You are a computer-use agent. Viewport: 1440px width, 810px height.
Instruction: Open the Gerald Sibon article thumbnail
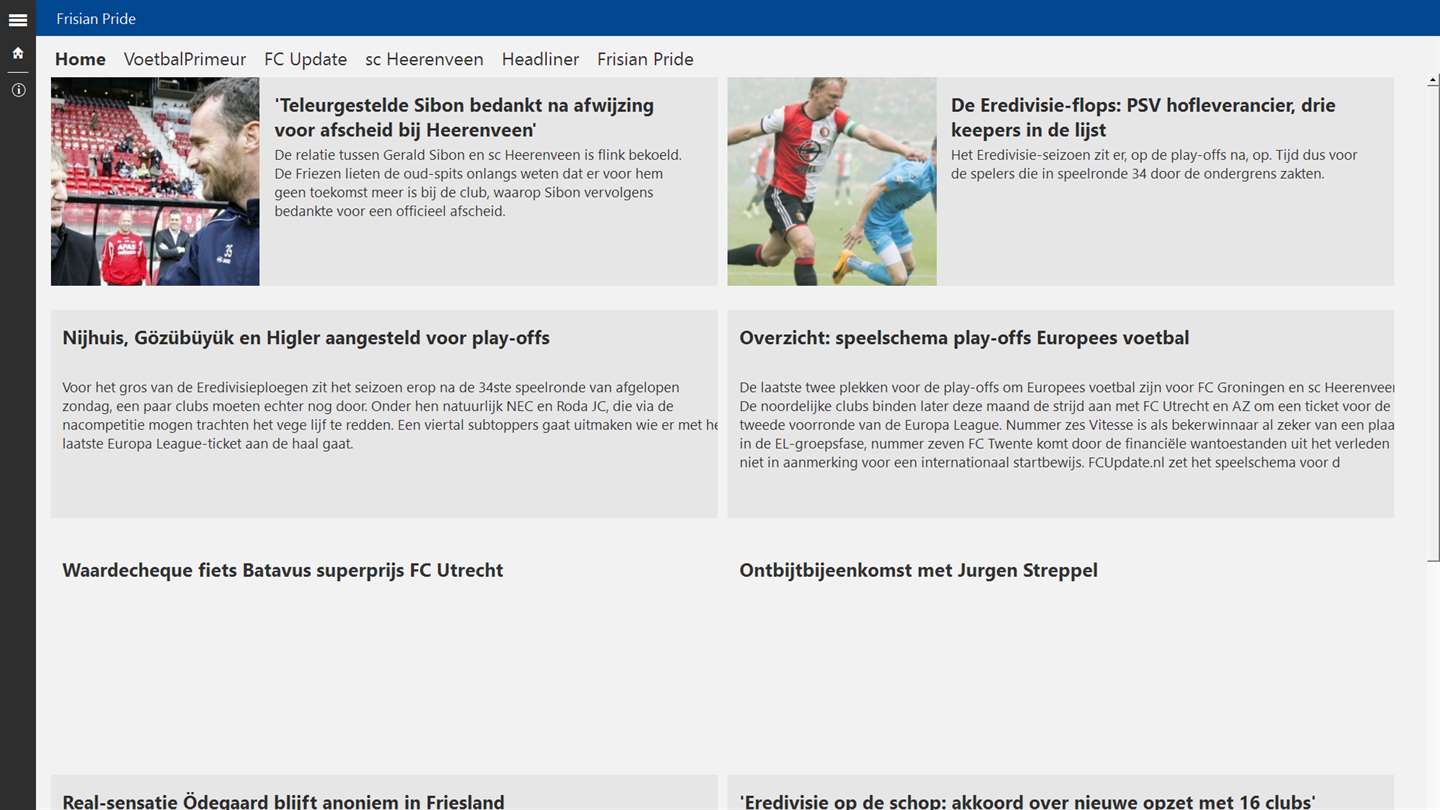pos(155,181)
